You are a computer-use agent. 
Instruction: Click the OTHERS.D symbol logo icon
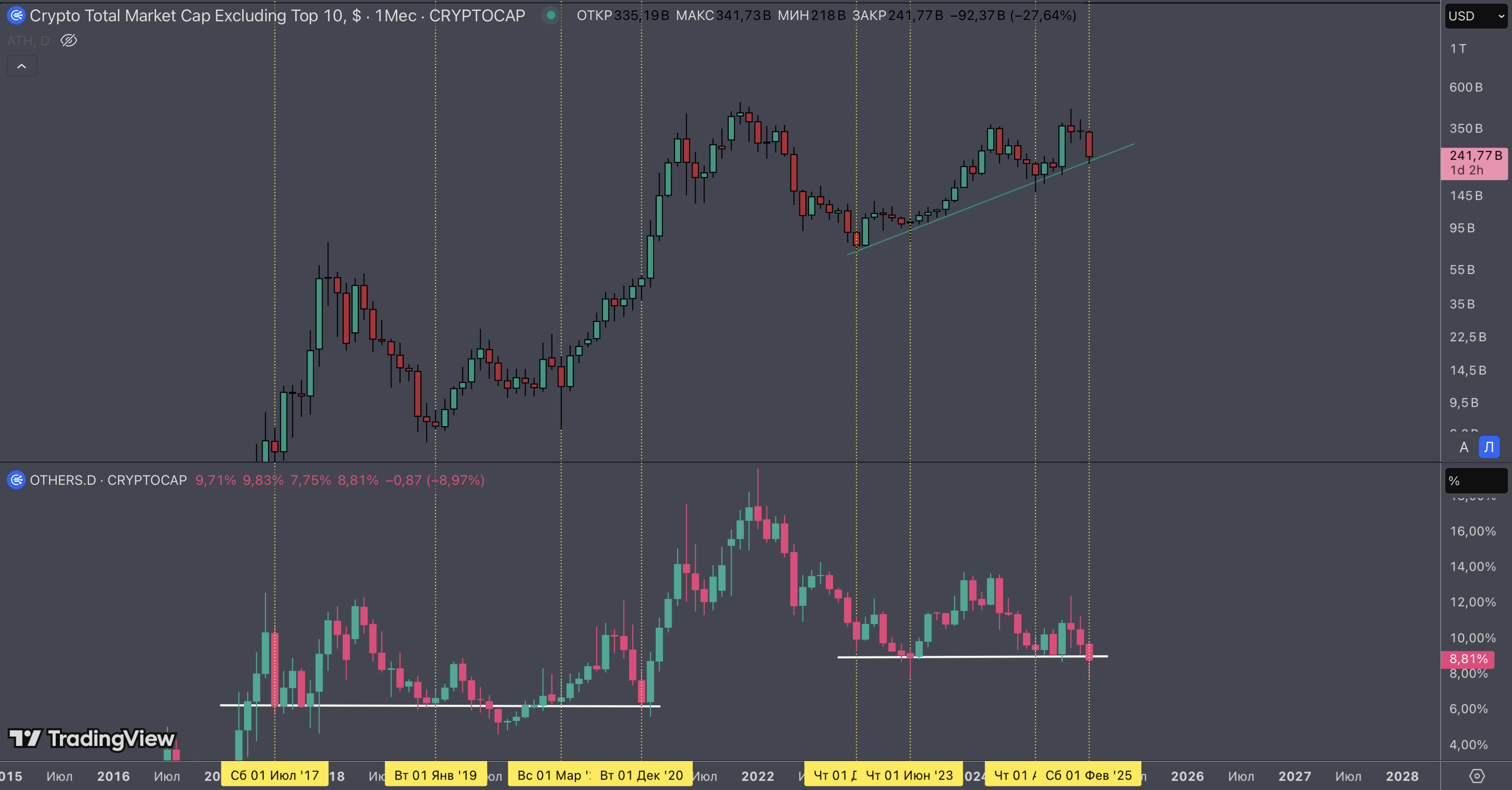pyautogui.click(x=16, y=480)
